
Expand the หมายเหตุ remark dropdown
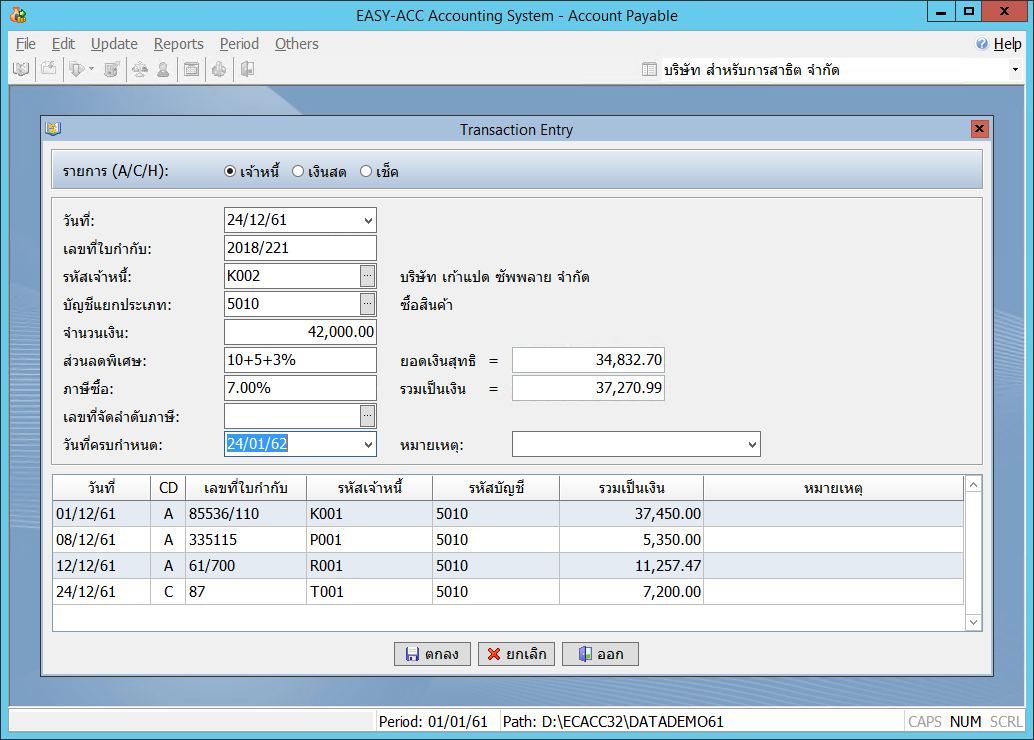click(752, 444)
